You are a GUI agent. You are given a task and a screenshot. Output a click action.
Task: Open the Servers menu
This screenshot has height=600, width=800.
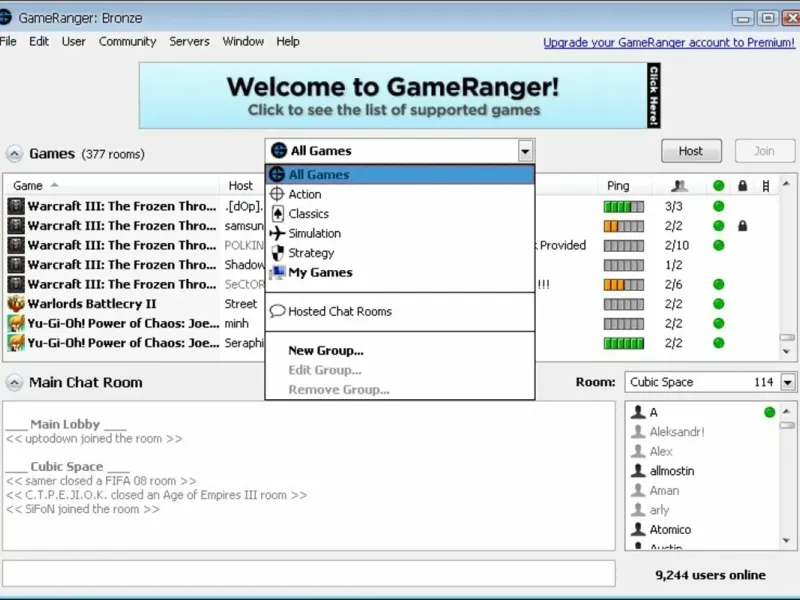coord(189,41)
